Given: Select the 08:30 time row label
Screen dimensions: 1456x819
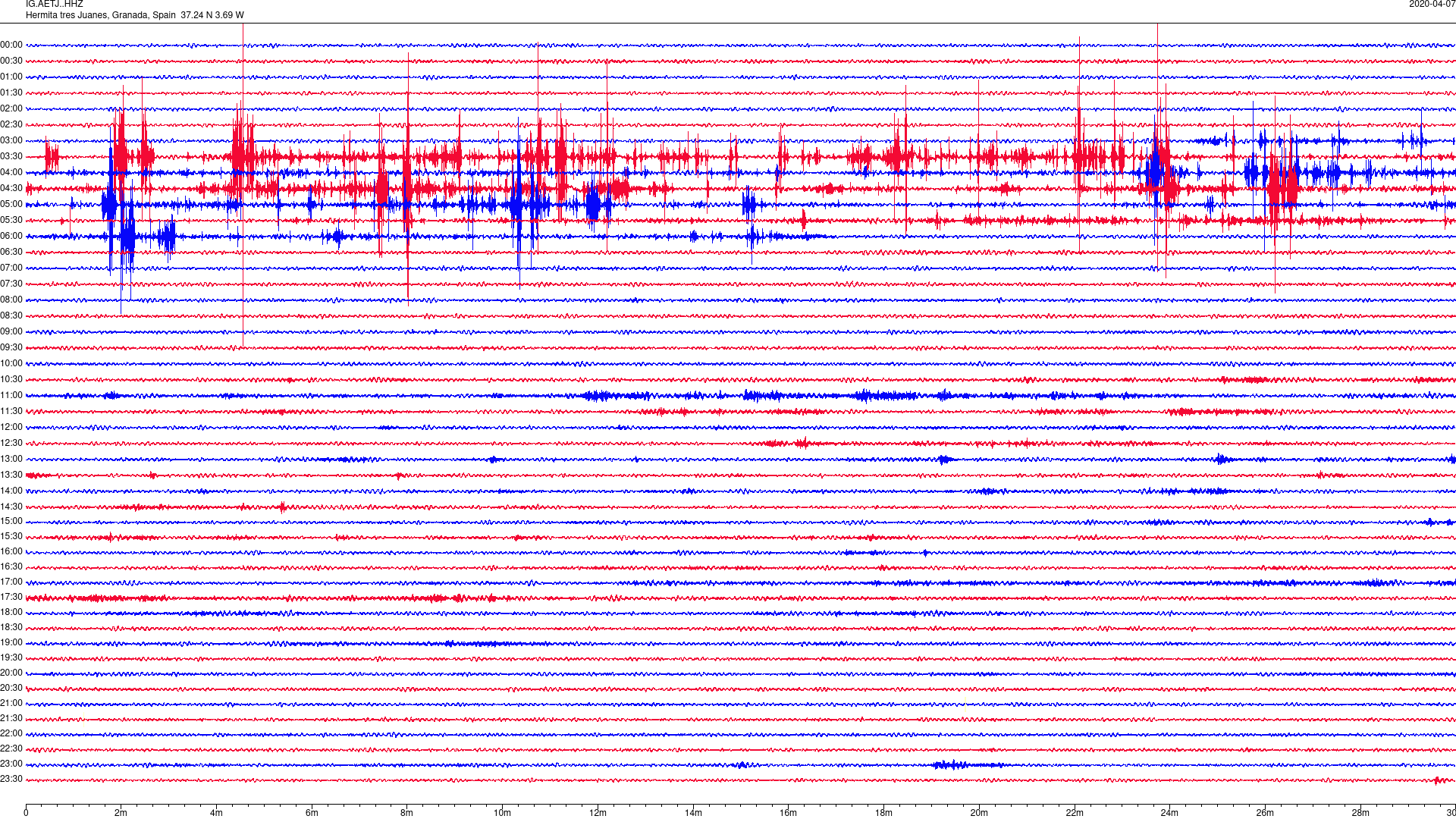Looking at the screenshot, I should [x=11, y=315].
